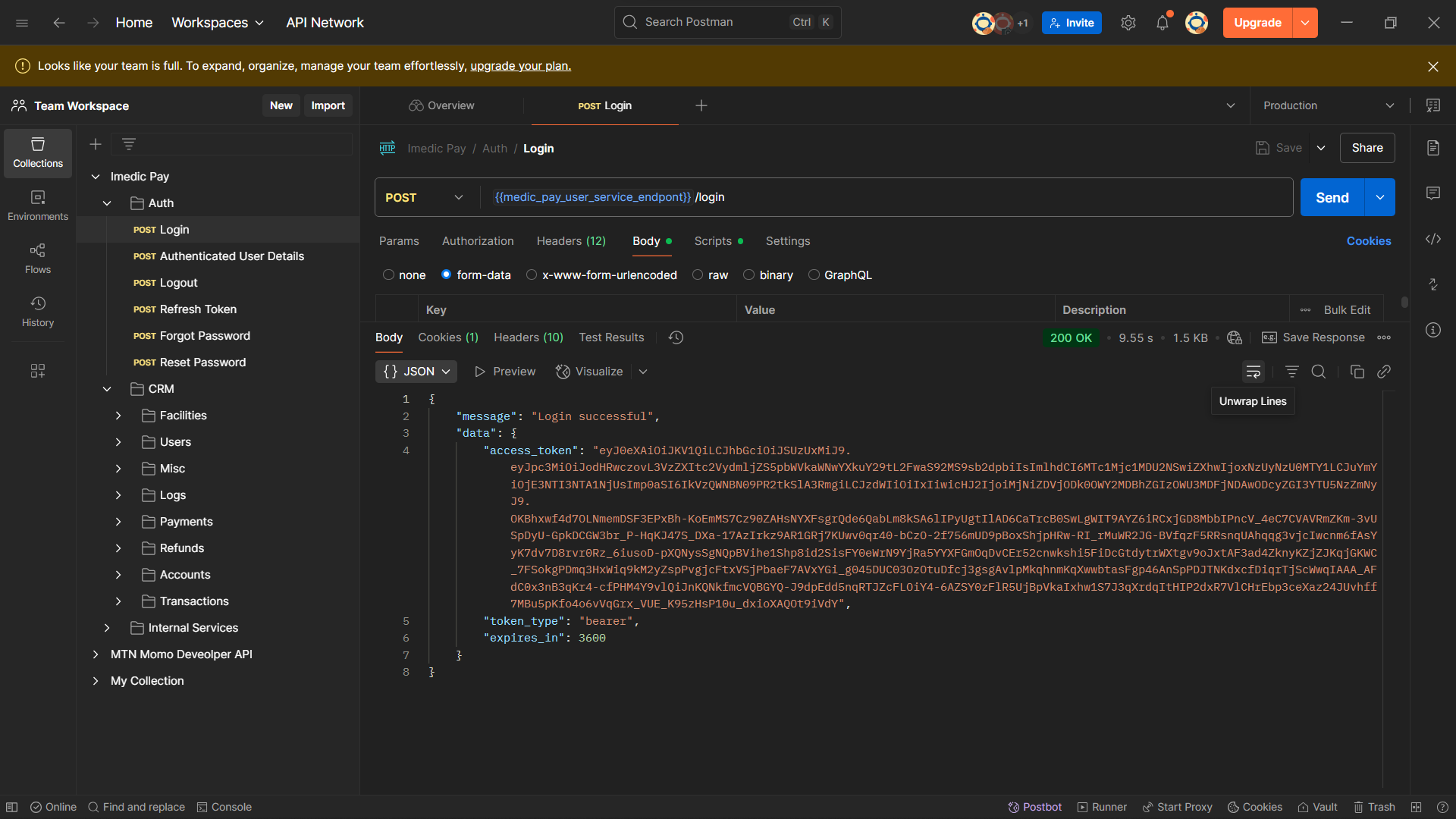Follow the upgrade your plan link

pyautogui.click(x=521, y=66)
